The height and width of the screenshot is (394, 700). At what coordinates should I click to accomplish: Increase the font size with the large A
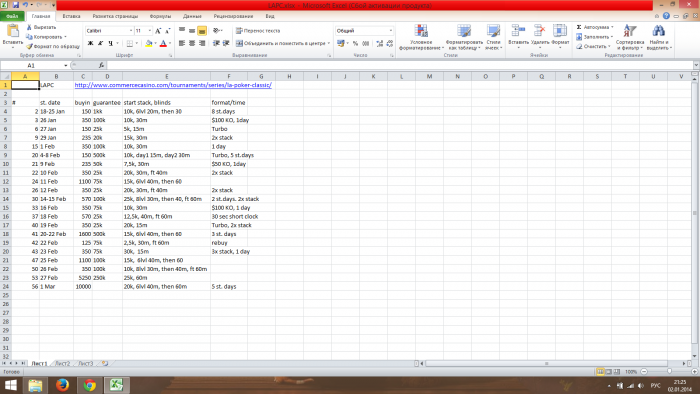click(x=158, y=31)
